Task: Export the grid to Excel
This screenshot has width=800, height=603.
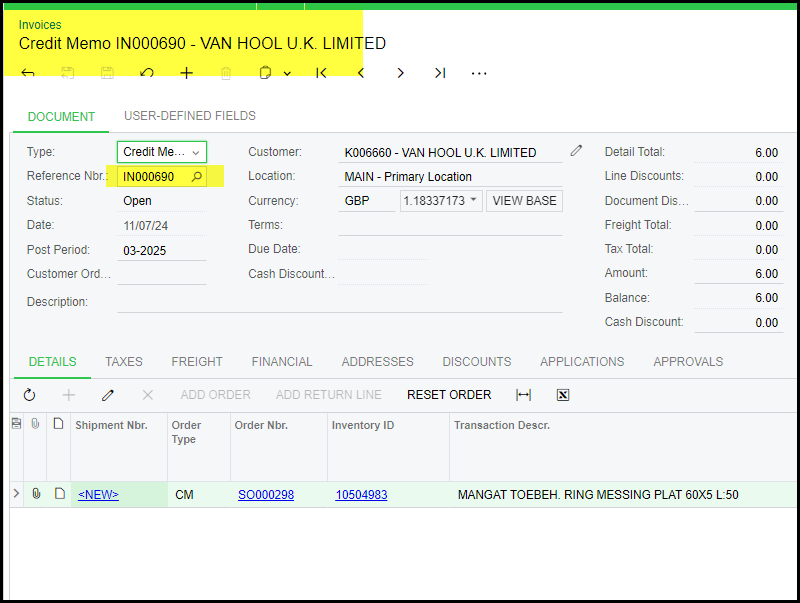Action: point(563,395)
